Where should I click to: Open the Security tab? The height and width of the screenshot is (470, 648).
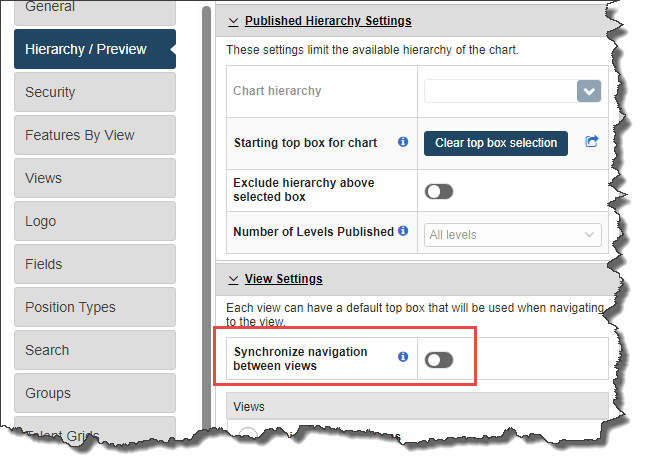coord(95,92)
